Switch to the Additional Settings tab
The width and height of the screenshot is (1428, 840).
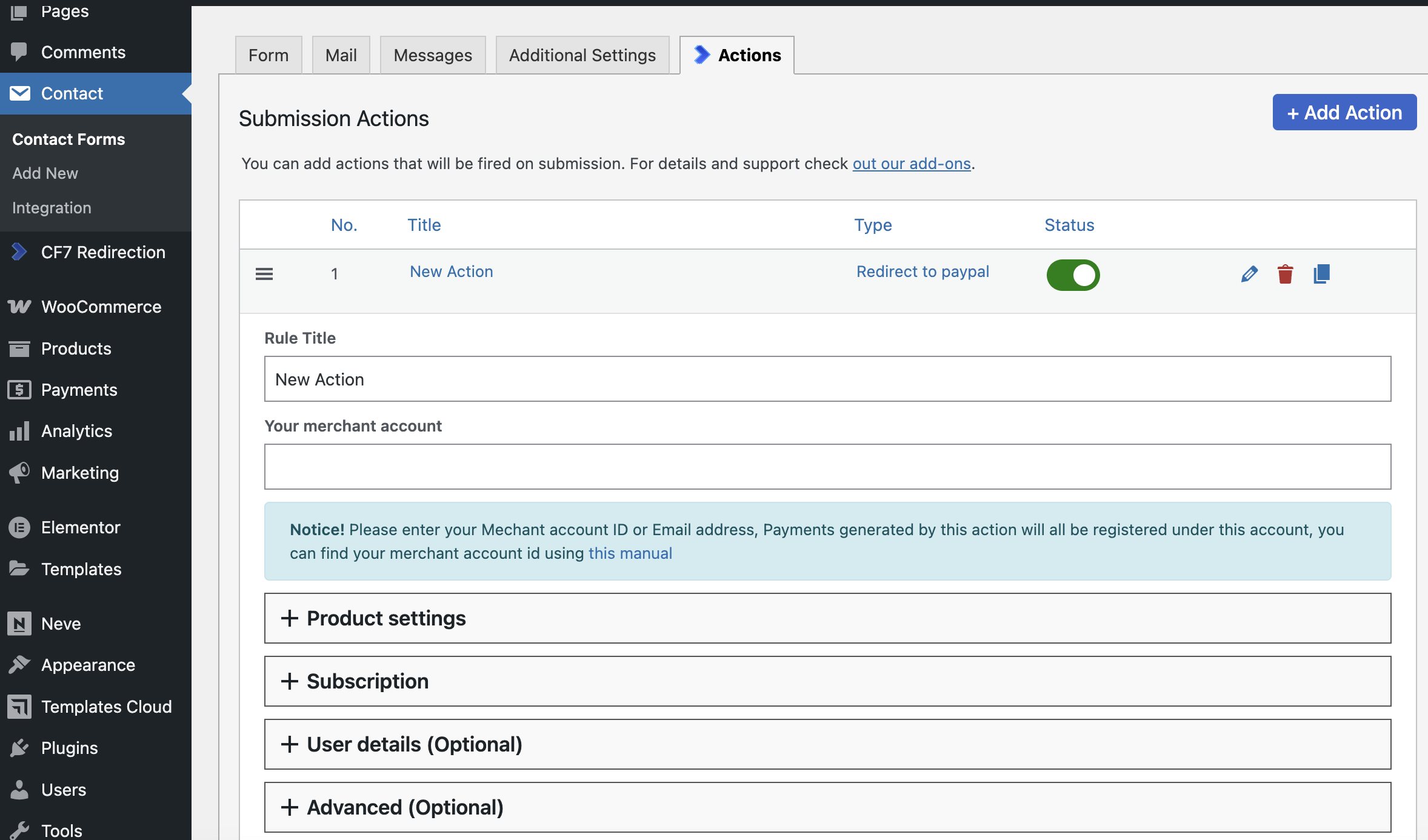pos(582,55)
